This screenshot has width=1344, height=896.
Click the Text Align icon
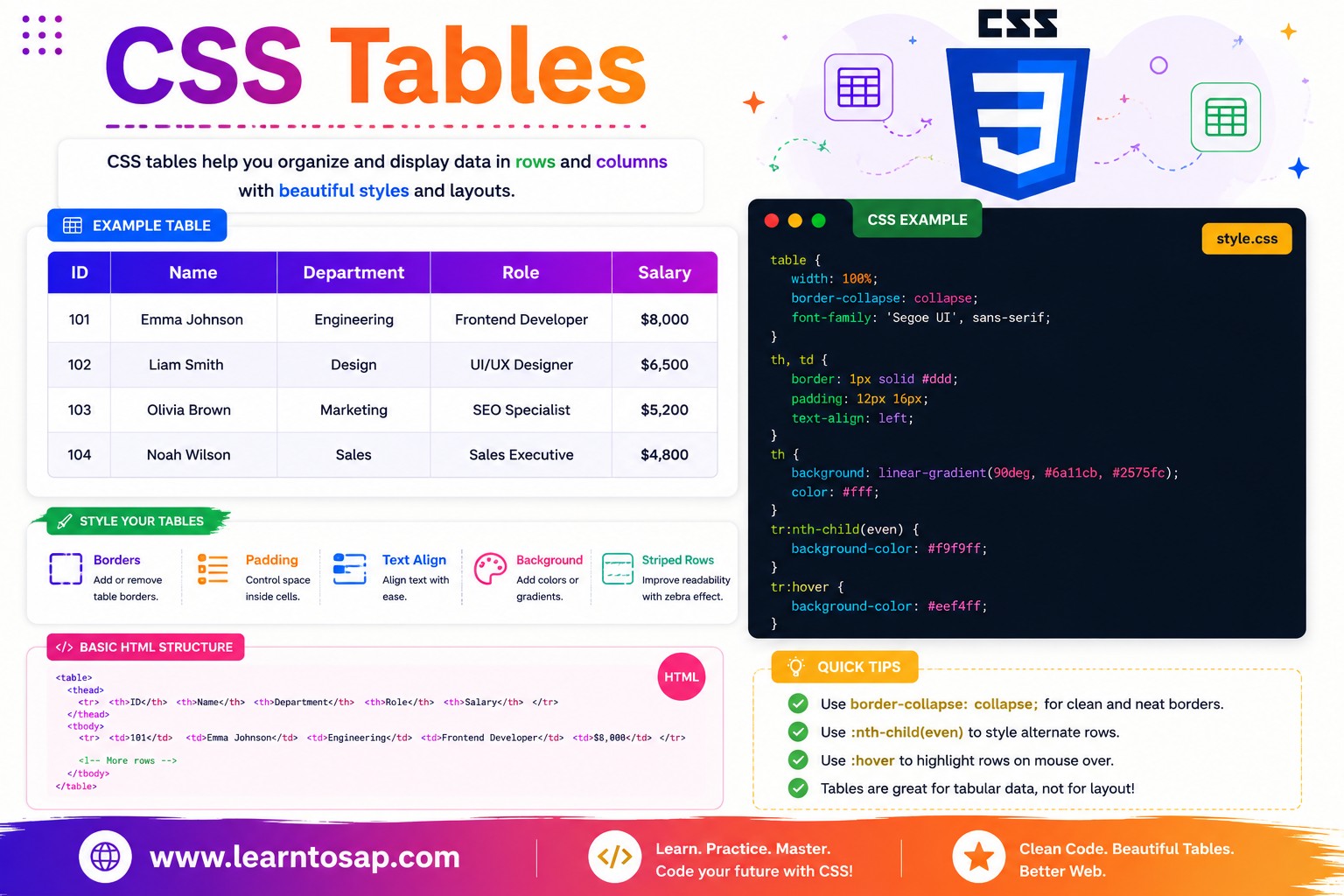[x=350, y=569]
